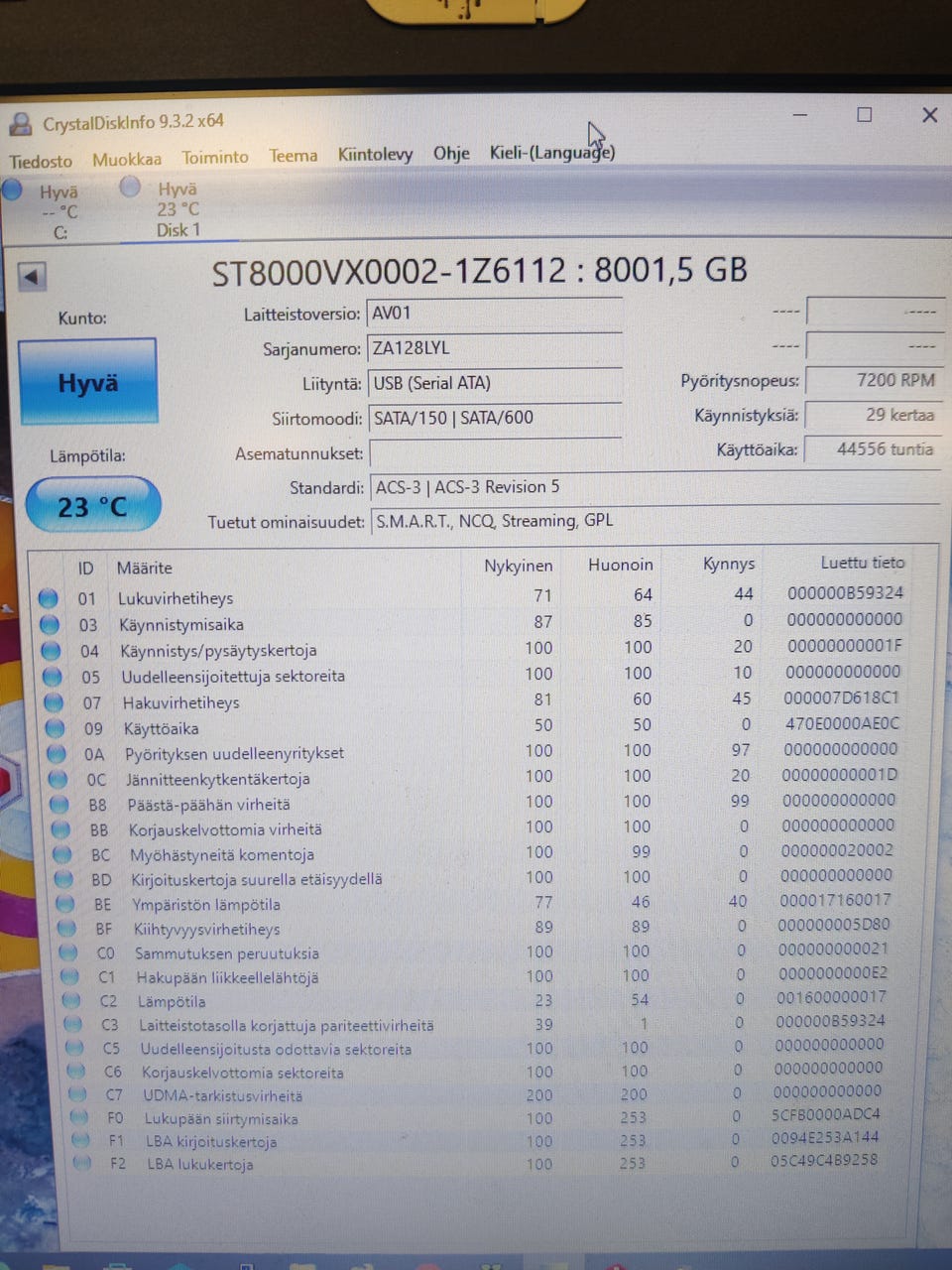This screenshot has width=952, height=1270.
Task: Click the status icon for Käyttöaika row
Action: pyautogui.click(x=57, y=728)
